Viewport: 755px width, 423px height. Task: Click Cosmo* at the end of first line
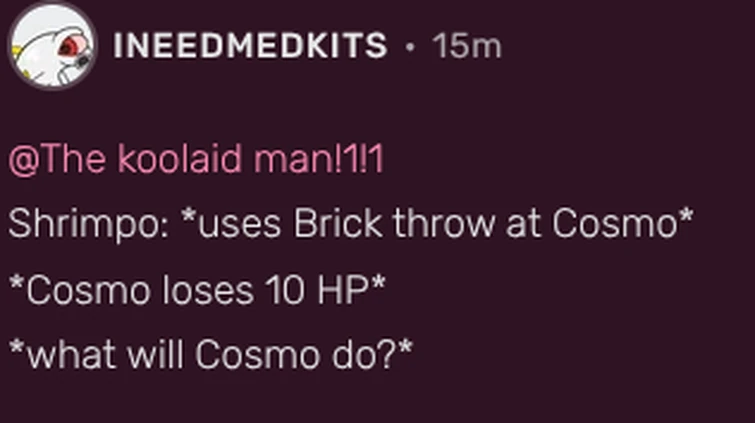623,223
